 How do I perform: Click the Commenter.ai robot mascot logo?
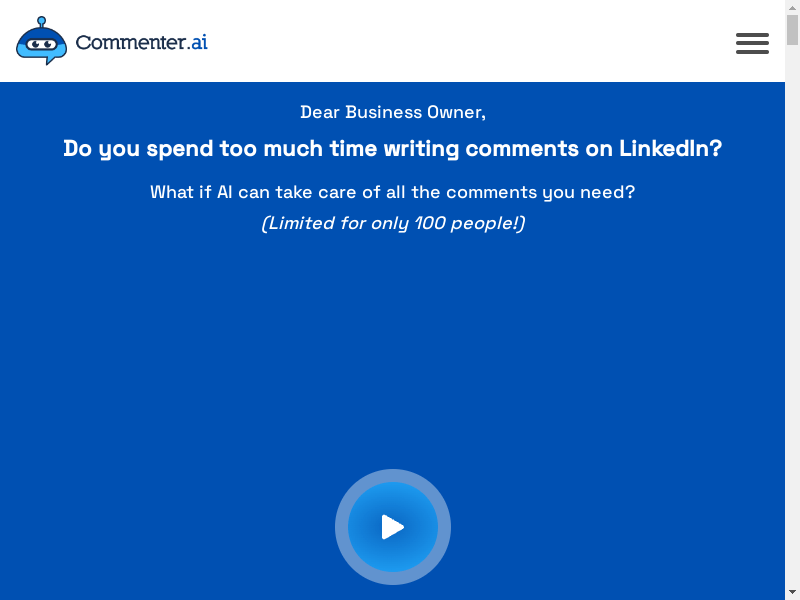(41, 41)
